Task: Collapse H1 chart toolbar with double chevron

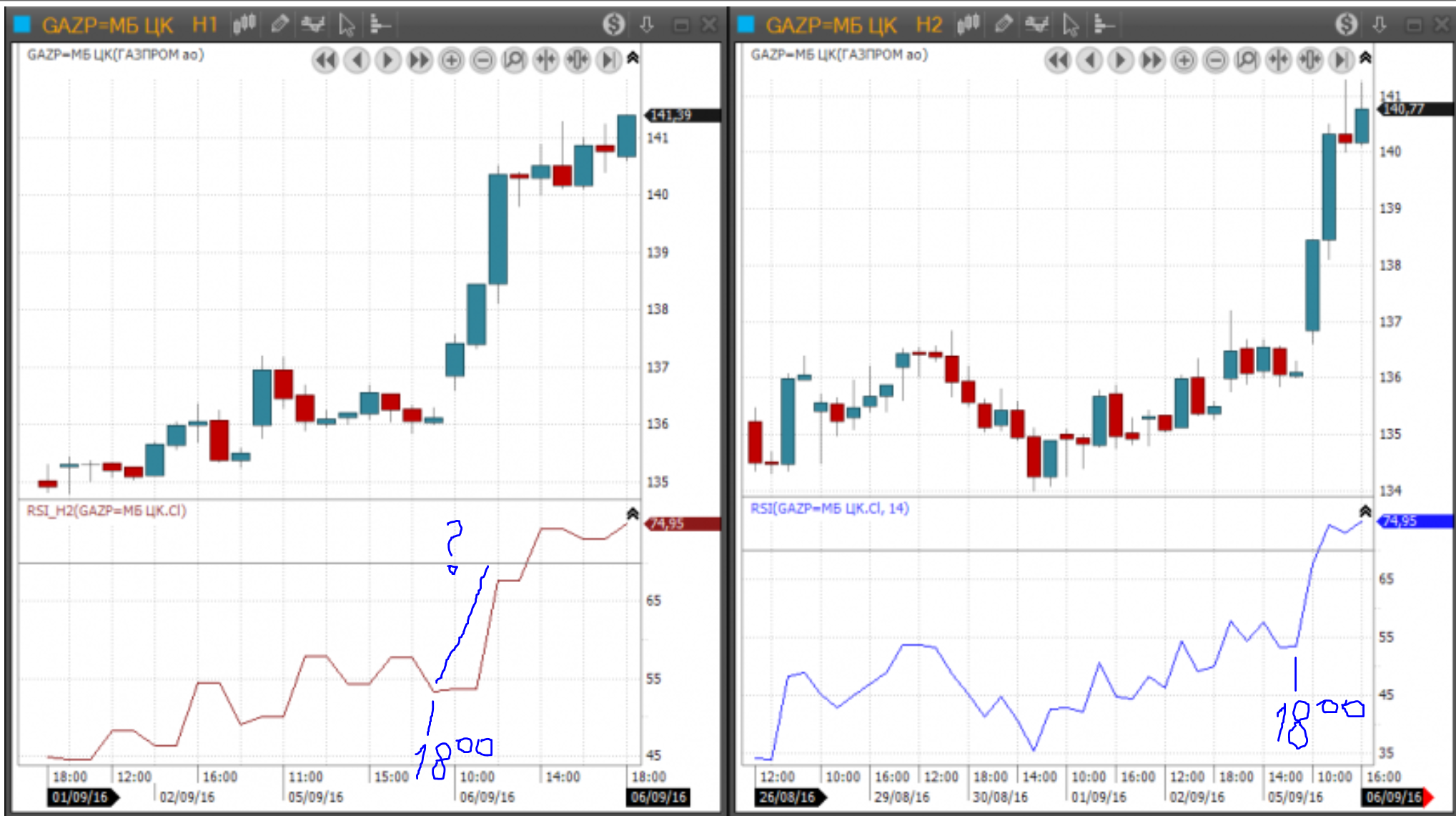Action: pos(633,58)
